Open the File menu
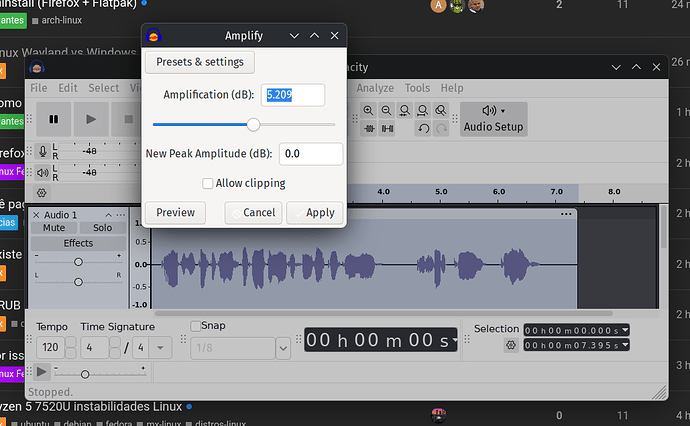 (x=39, y=88)
